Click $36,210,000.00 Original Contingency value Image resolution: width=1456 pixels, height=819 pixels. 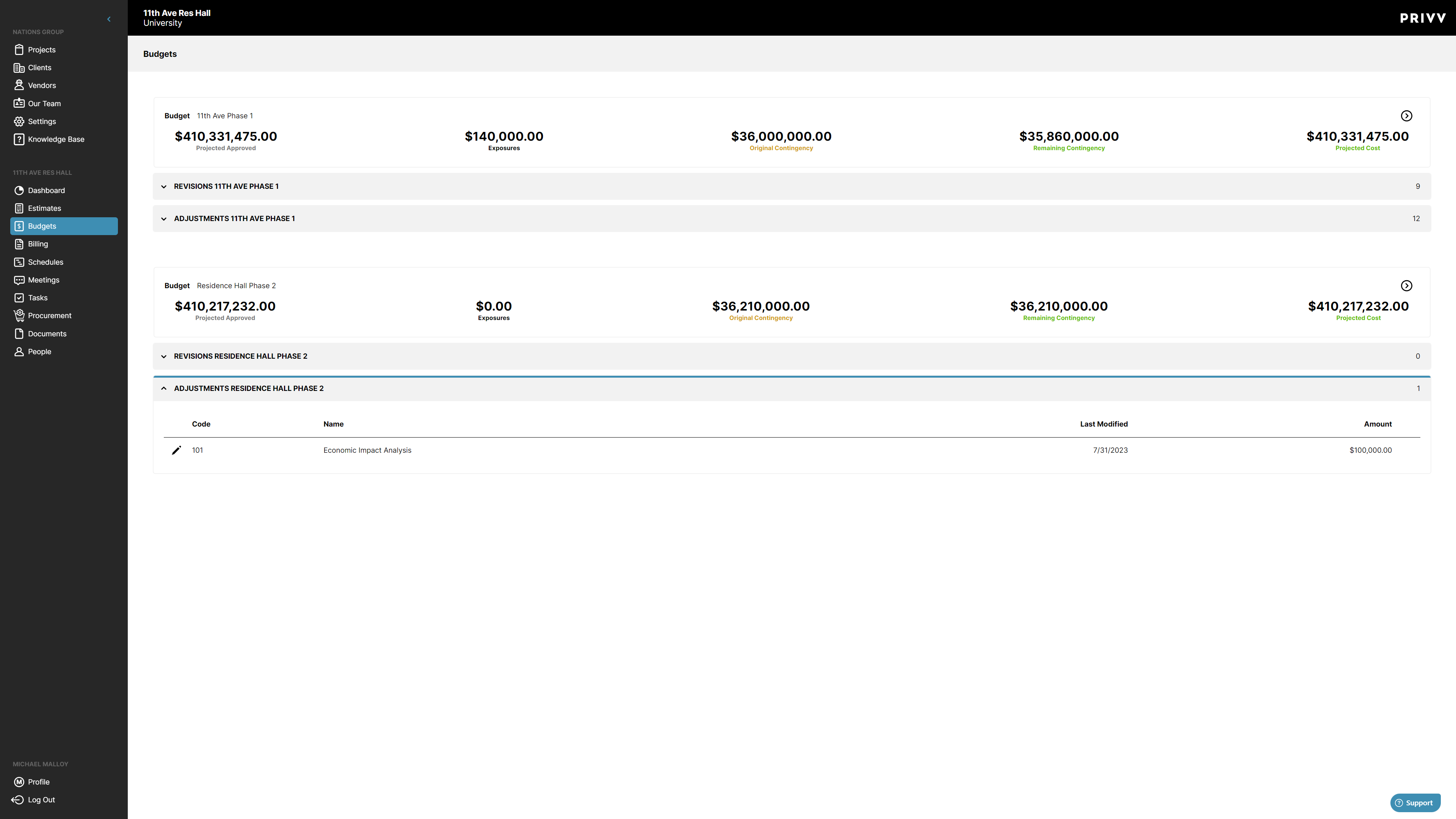coord(761,307)
